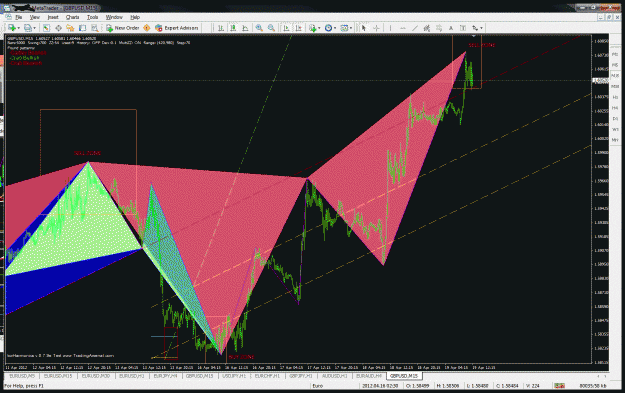This screenshot has width=625, height=393.
Task: Open the Profiles toolbar icon
Action: click(27, 28)
